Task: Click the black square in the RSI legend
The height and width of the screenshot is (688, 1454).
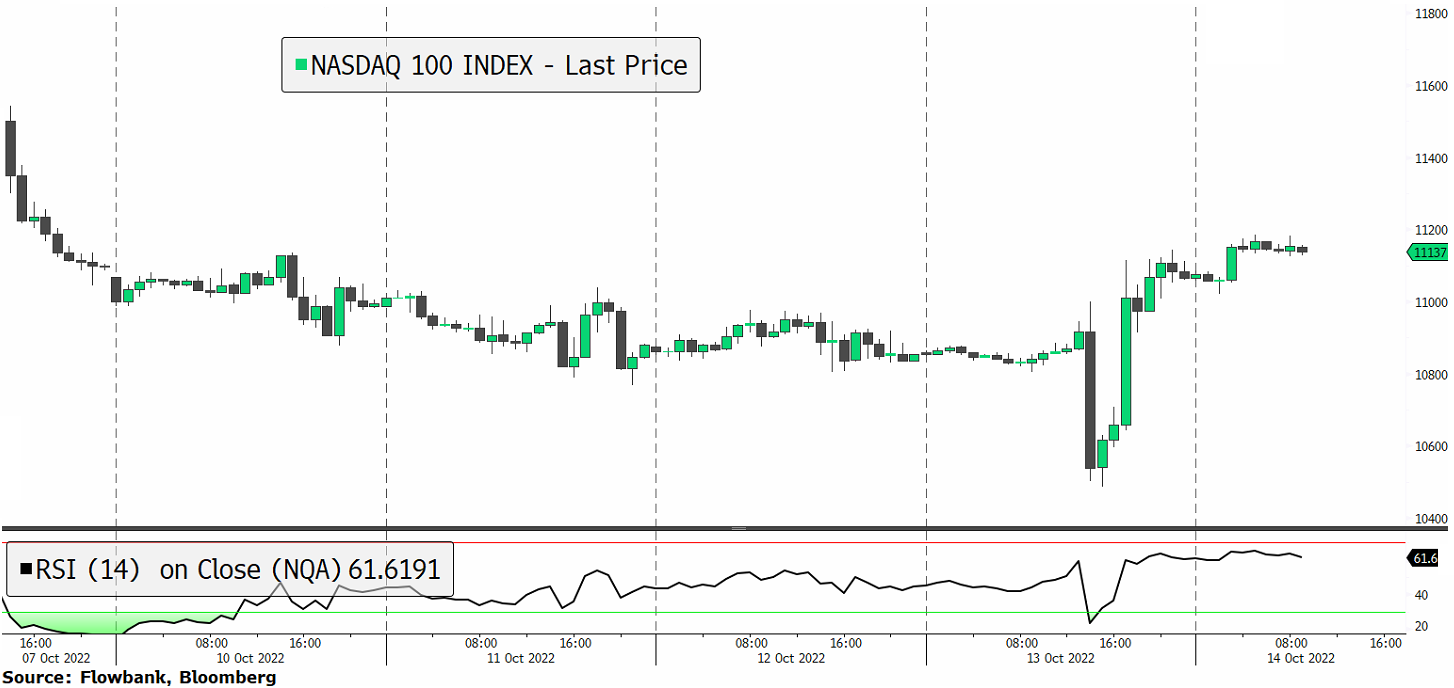Action: tap(24, 570)
